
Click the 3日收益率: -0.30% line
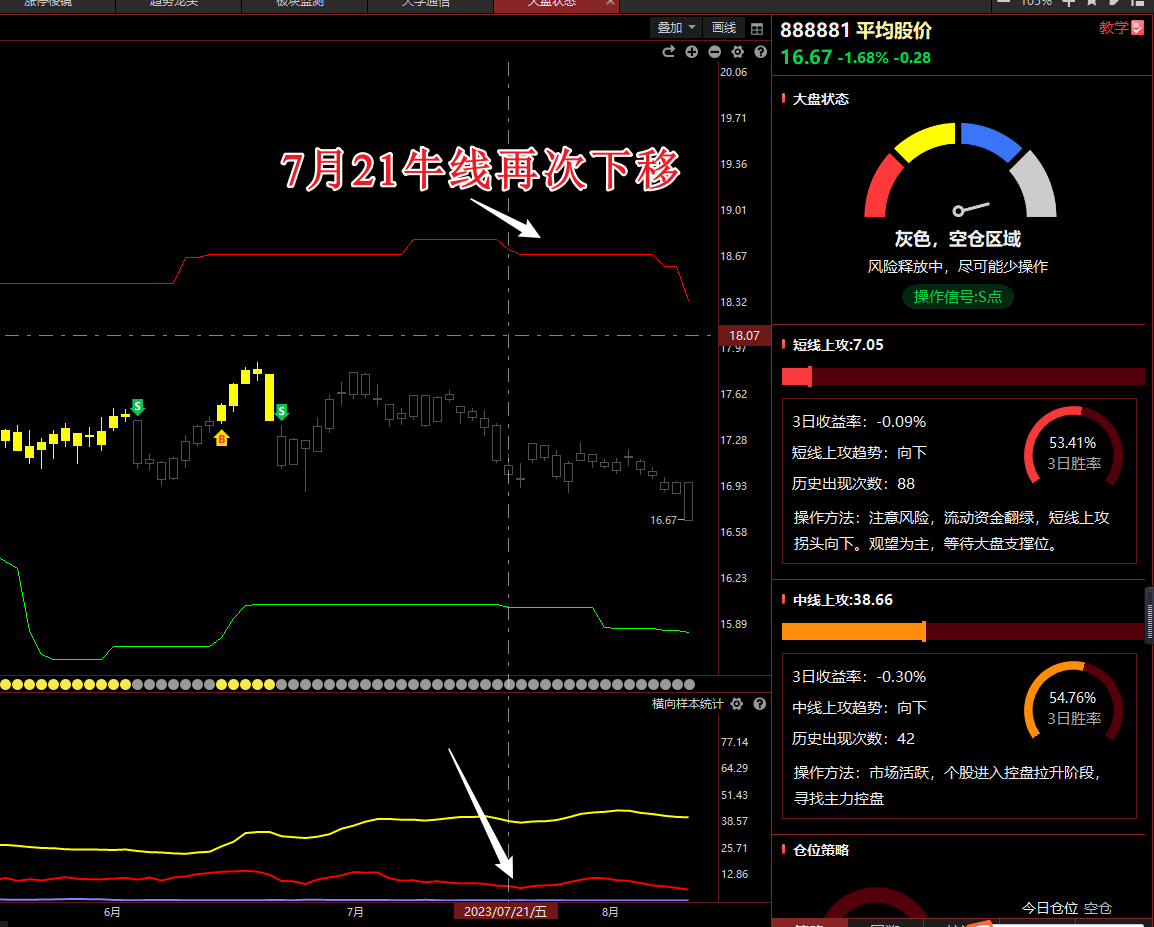pyautogui.click(x=859, y=676)
